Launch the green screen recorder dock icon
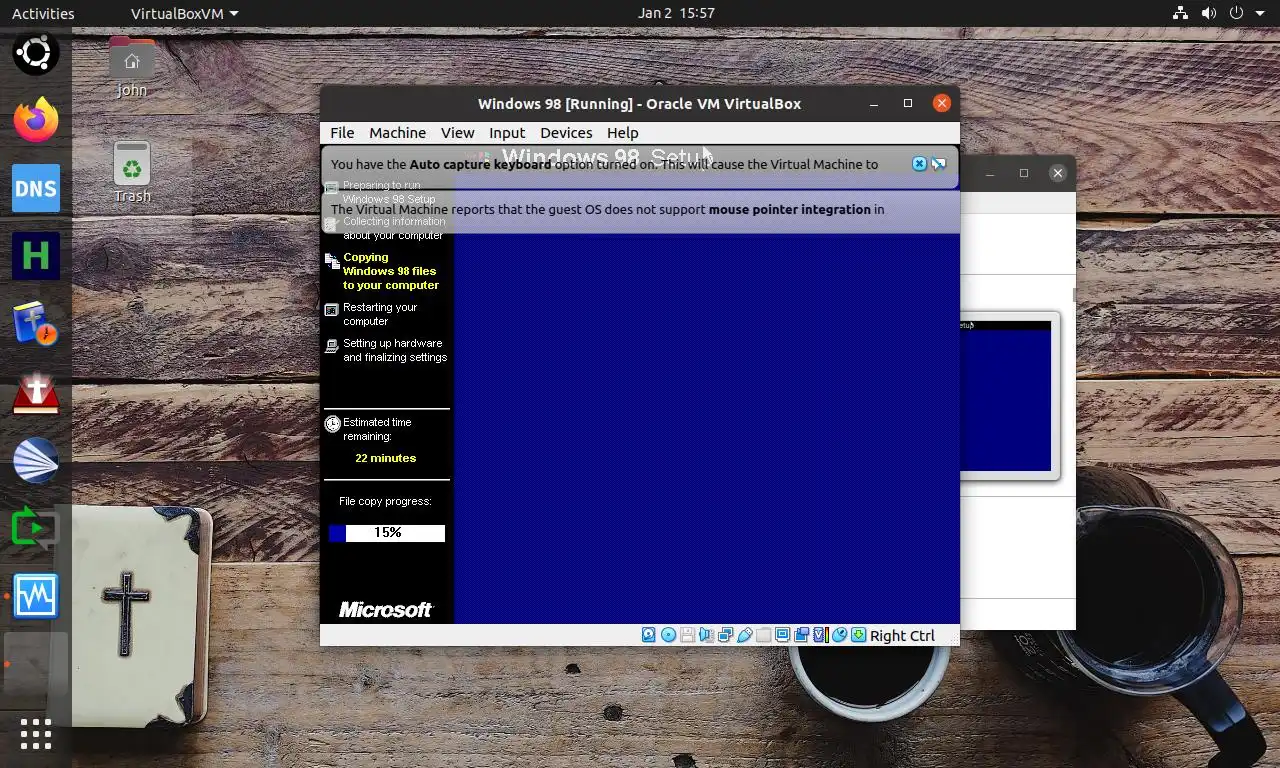This screenshot has height=768, width=1280. (36, 528)
